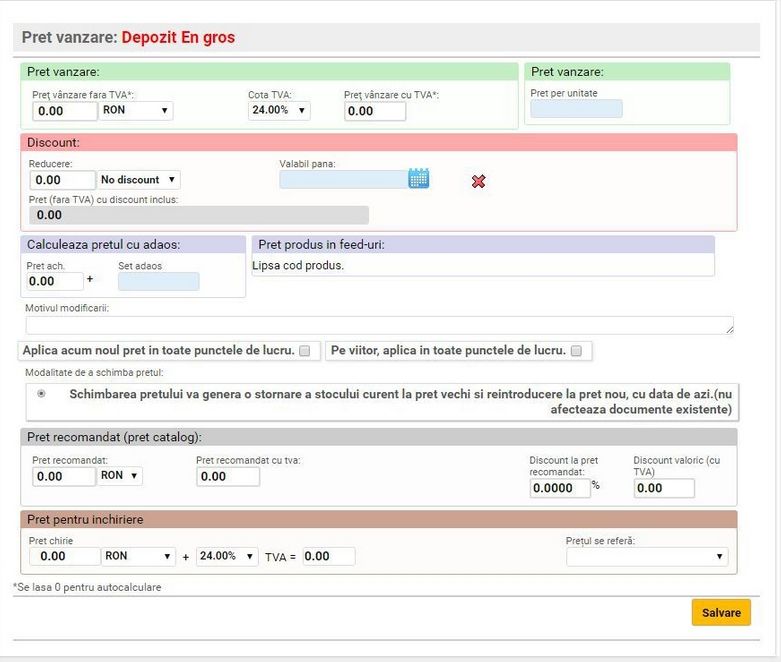
Task: Expand the Cota TVA 24.00% dropdown
Action: click(x=278, y=110)
